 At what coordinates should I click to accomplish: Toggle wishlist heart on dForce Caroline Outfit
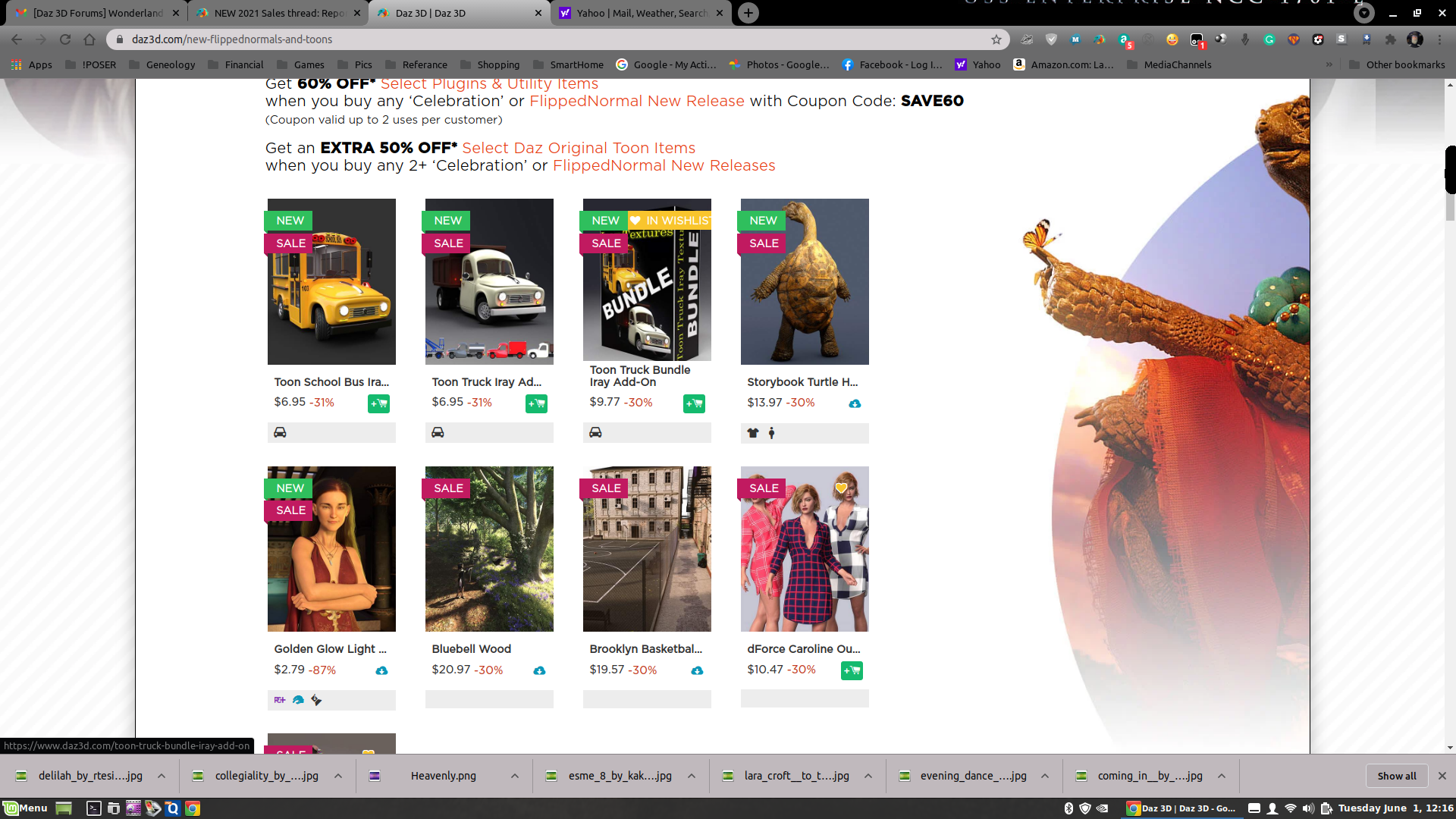[841, 488]
